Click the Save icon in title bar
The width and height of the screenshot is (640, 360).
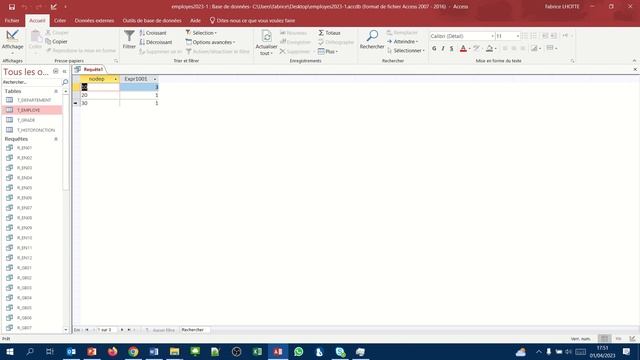click(x=12, y=7)
